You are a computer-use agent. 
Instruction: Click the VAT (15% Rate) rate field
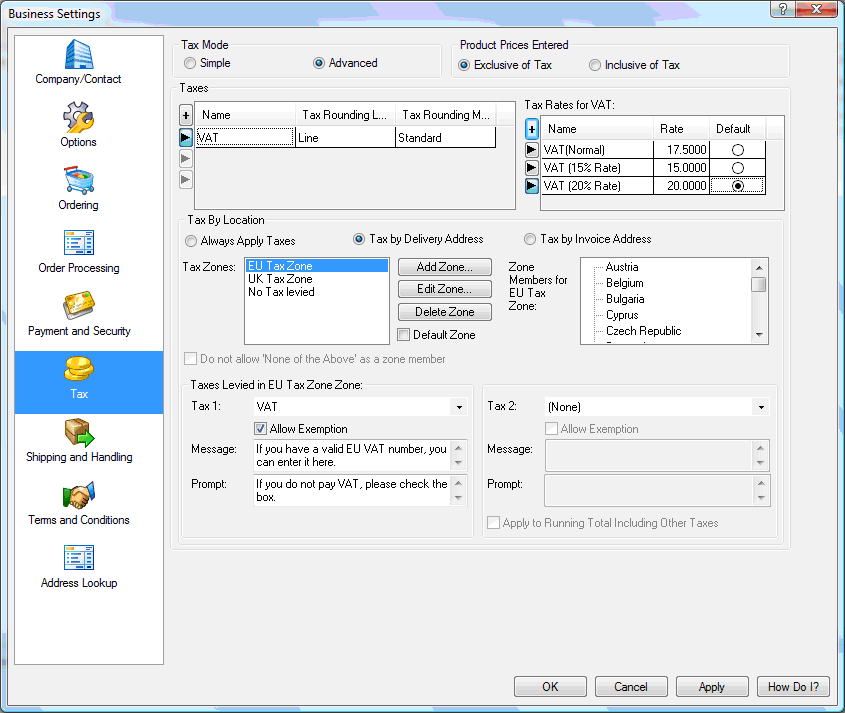click(x=681, y=168)
